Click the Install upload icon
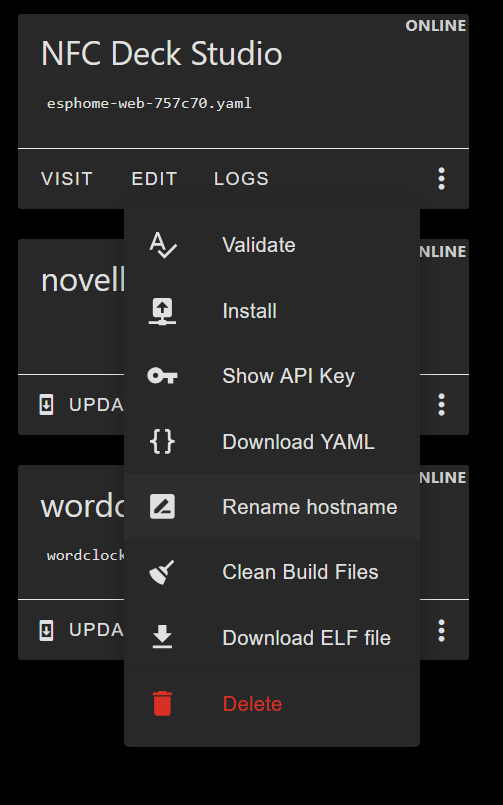 point(162,311)
